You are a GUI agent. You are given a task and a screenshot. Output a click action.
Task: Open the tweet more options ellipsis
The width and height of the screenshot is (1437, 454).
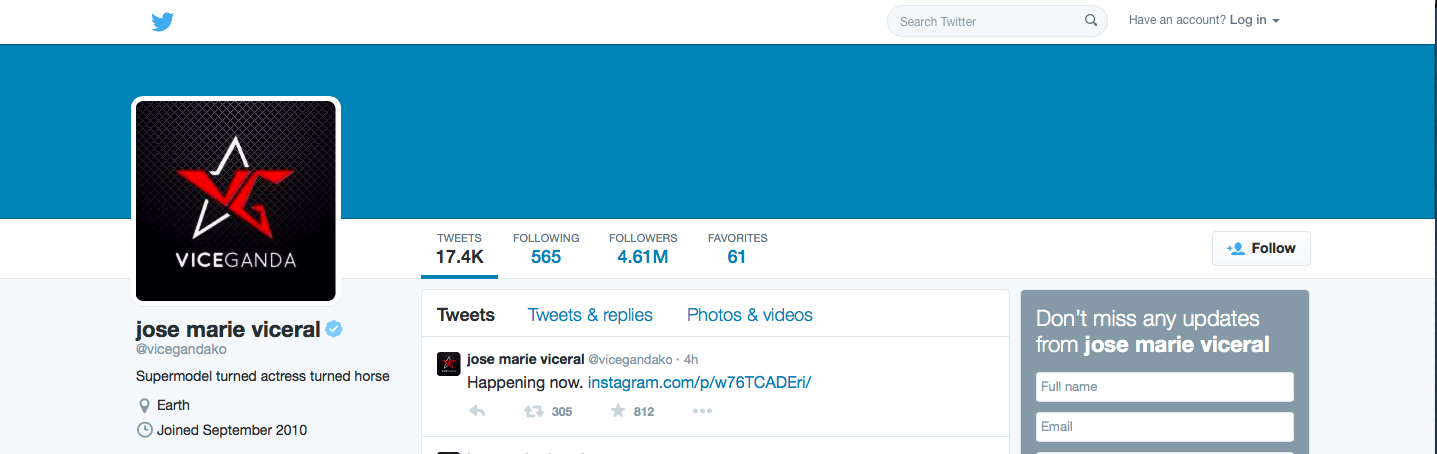[x=702, y=411]
